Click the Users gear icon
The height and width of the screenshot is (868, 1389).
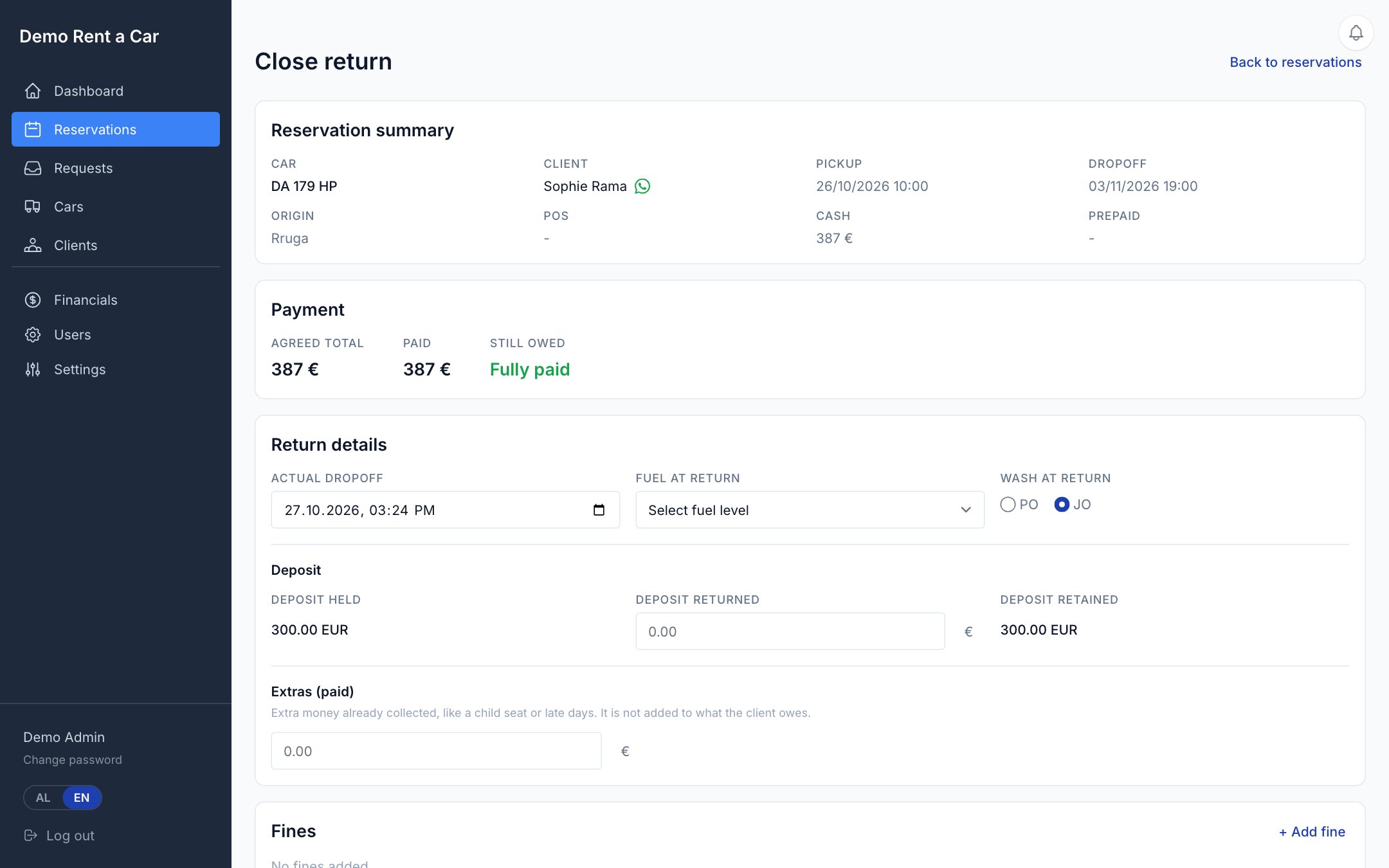(33, 335)
